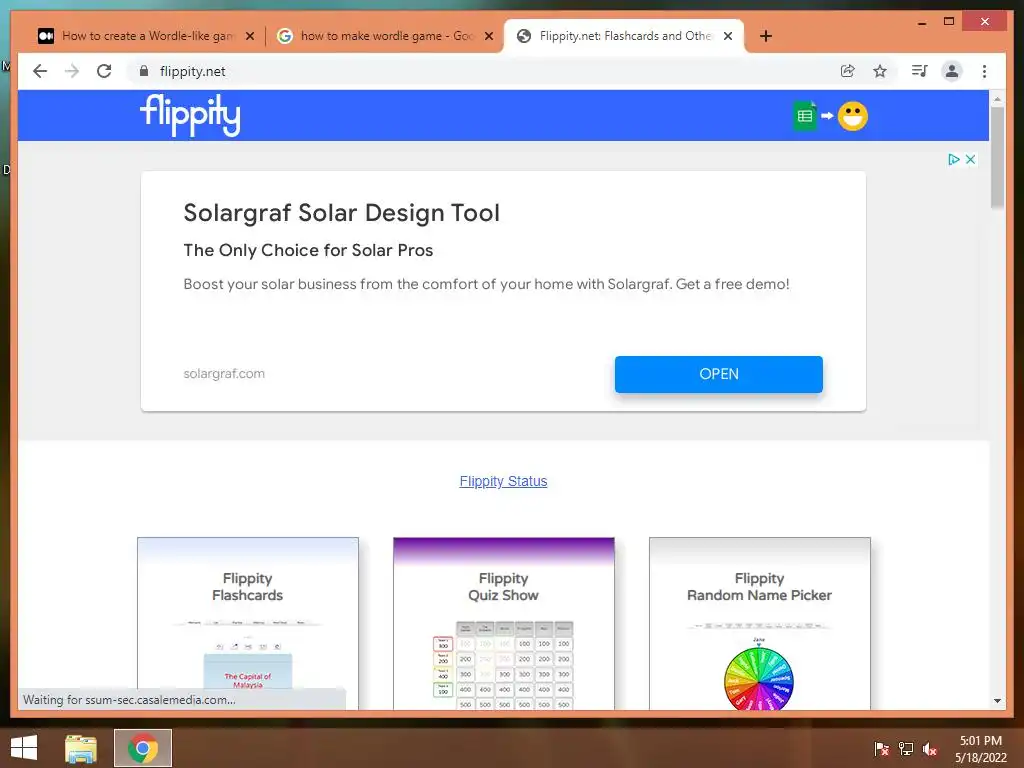Click the vertical scrollbar thumb
Image resolution: width=1024 pixels, height=768 pixels.
997,157
